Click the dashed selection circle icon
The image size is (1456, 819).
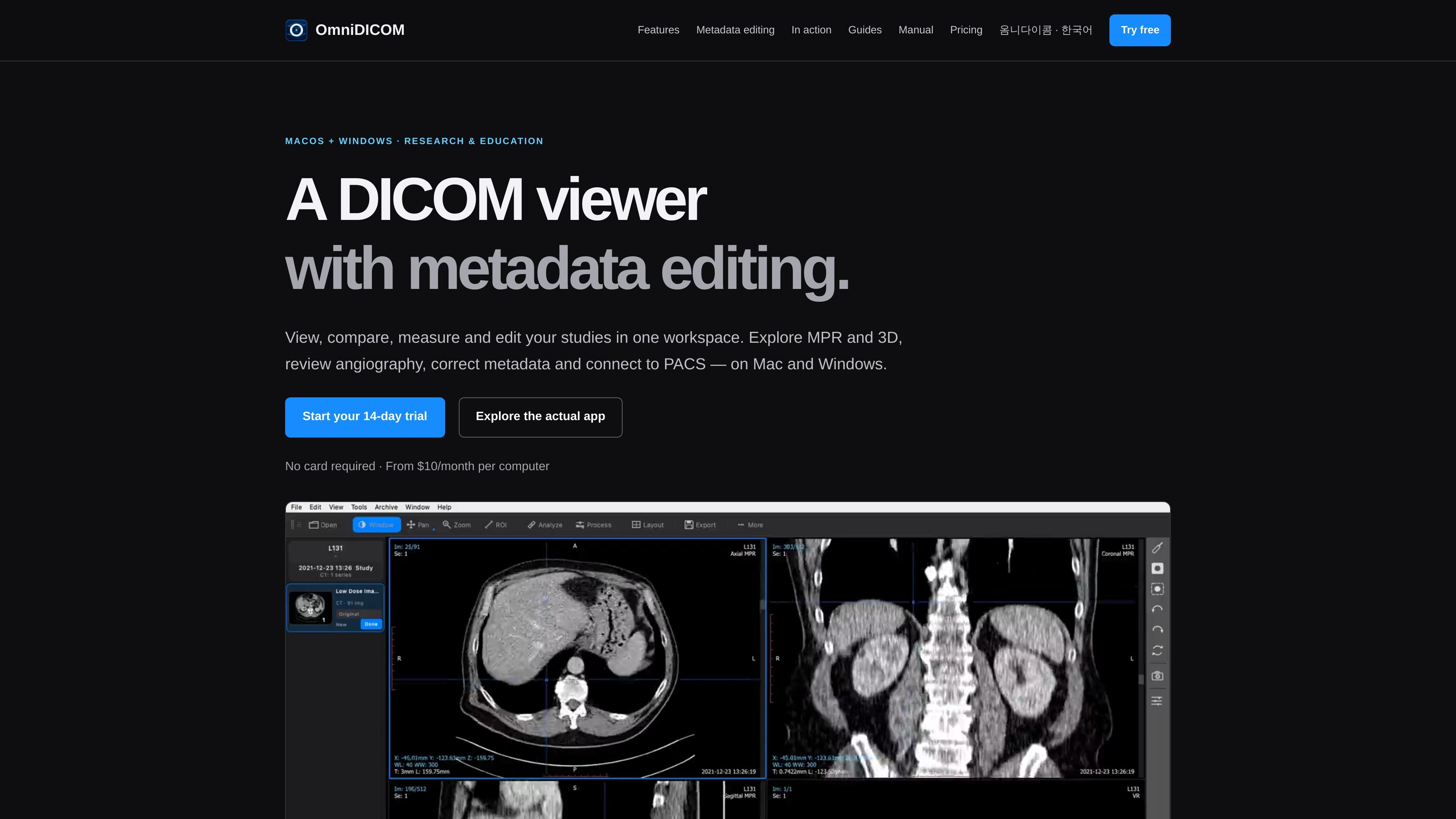[x=1157, y=589]
